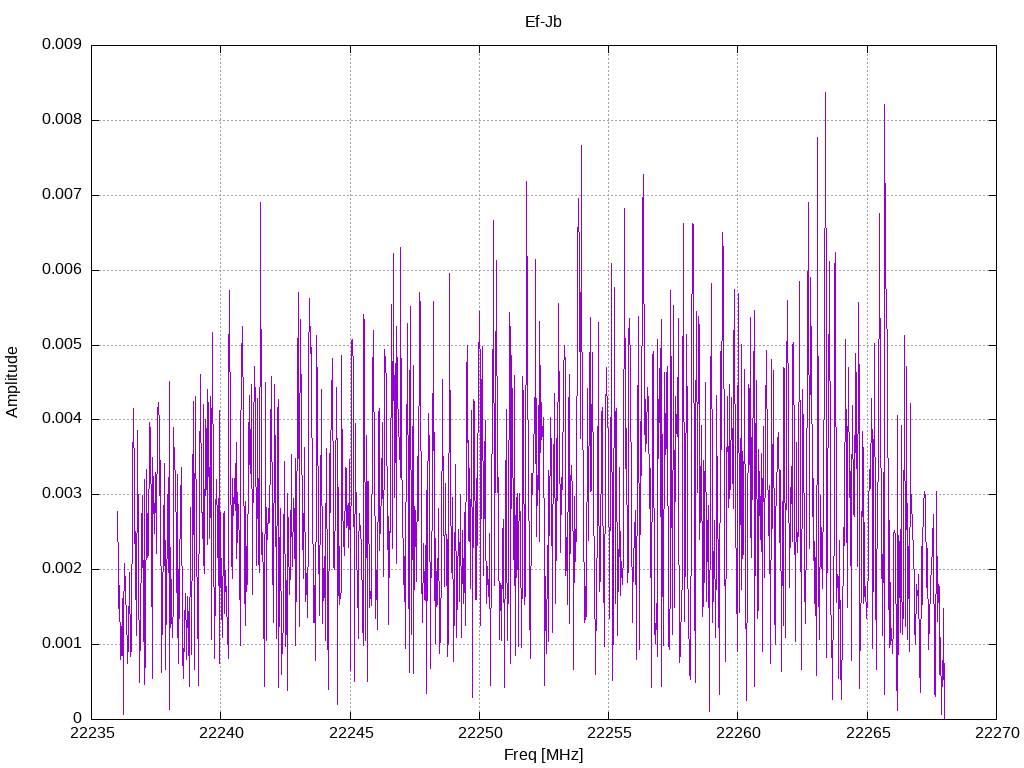Viewport: 1024px width, 768px height.
Task: Click y-axis tick label 0.007
Action: coord(62,195)
